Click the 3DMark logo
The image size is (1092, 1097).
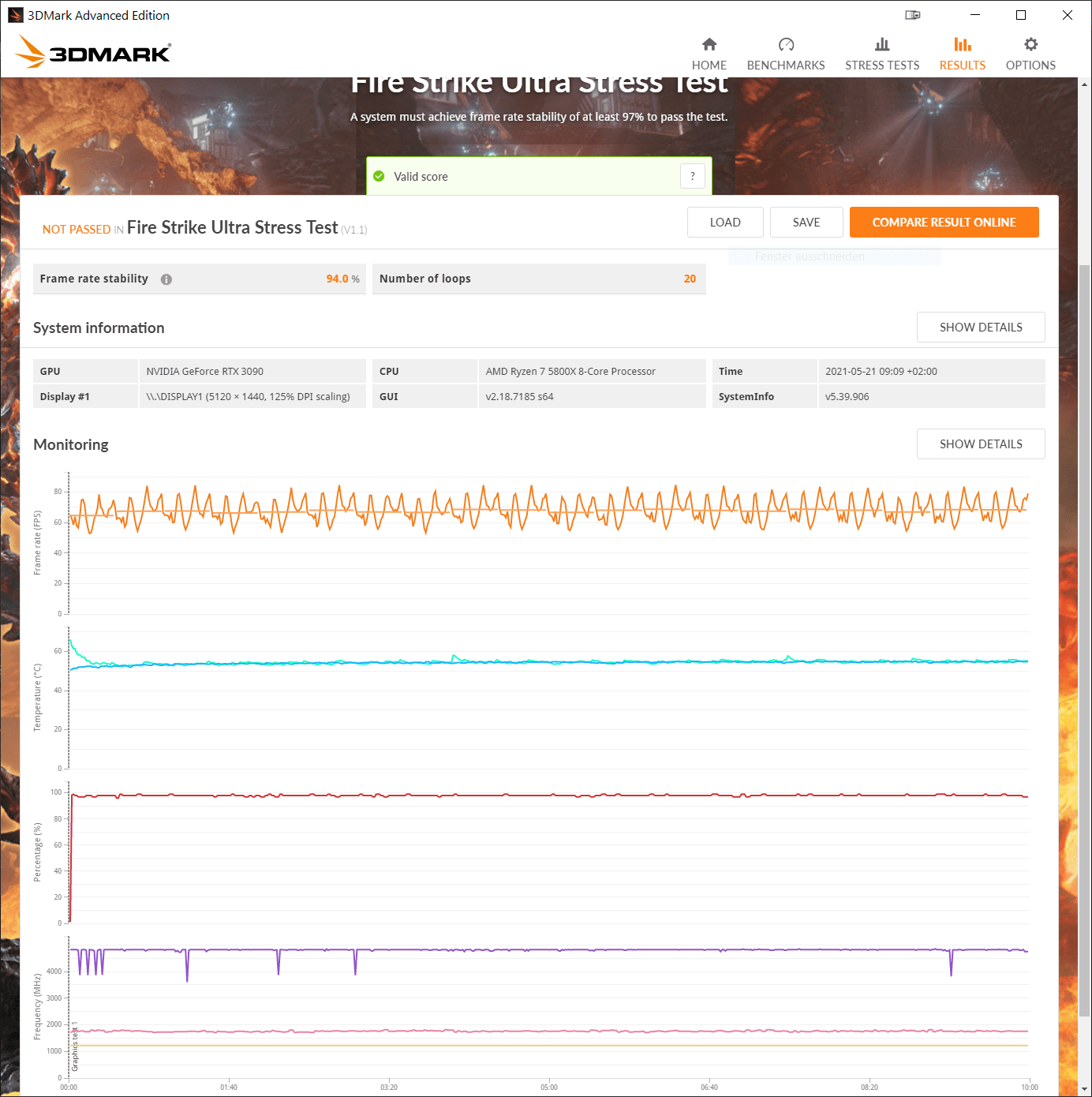pyautogui.click(x=93, y=52)
